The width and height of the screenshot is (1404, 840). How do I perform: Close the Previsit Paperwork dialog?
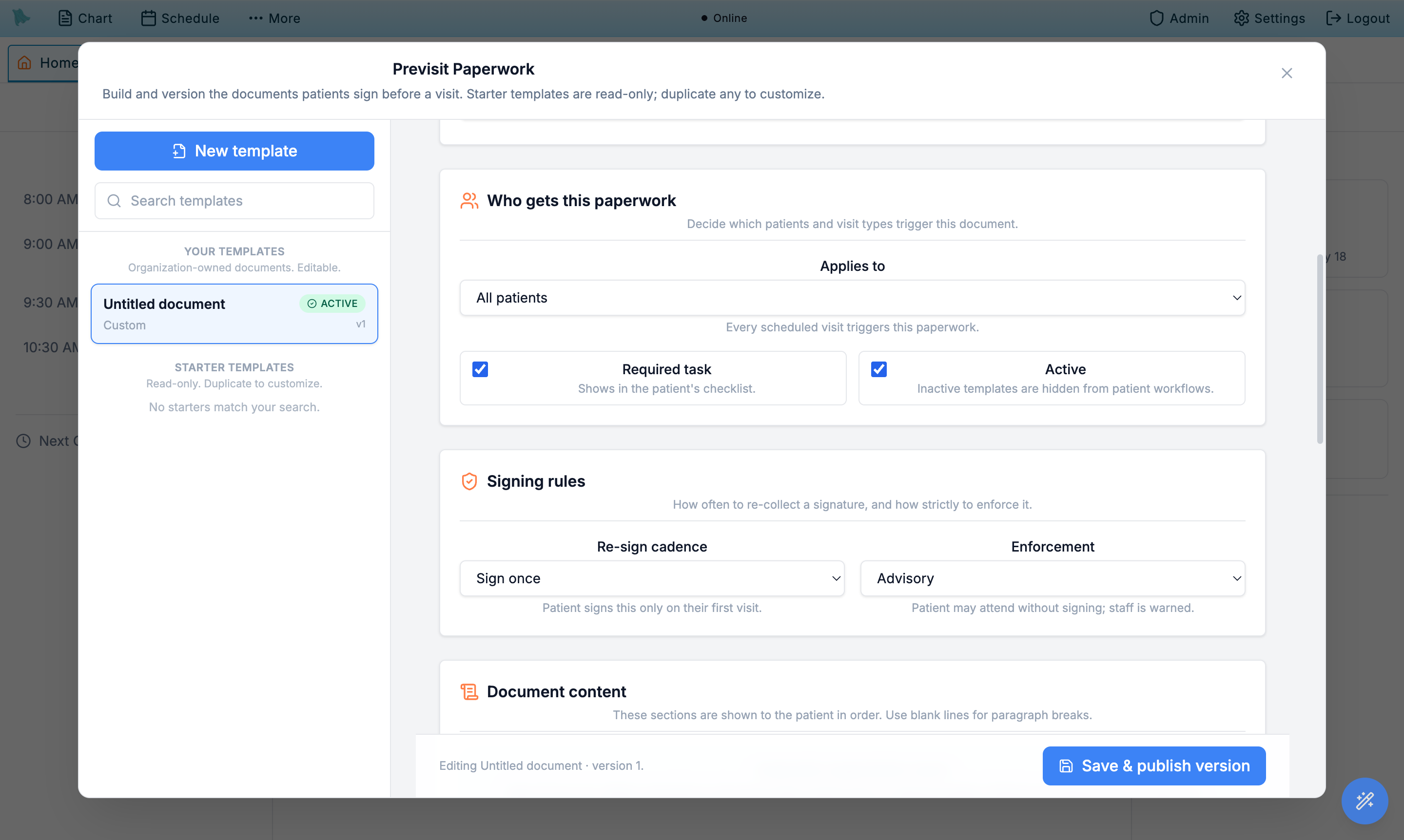coord(1286,73)
